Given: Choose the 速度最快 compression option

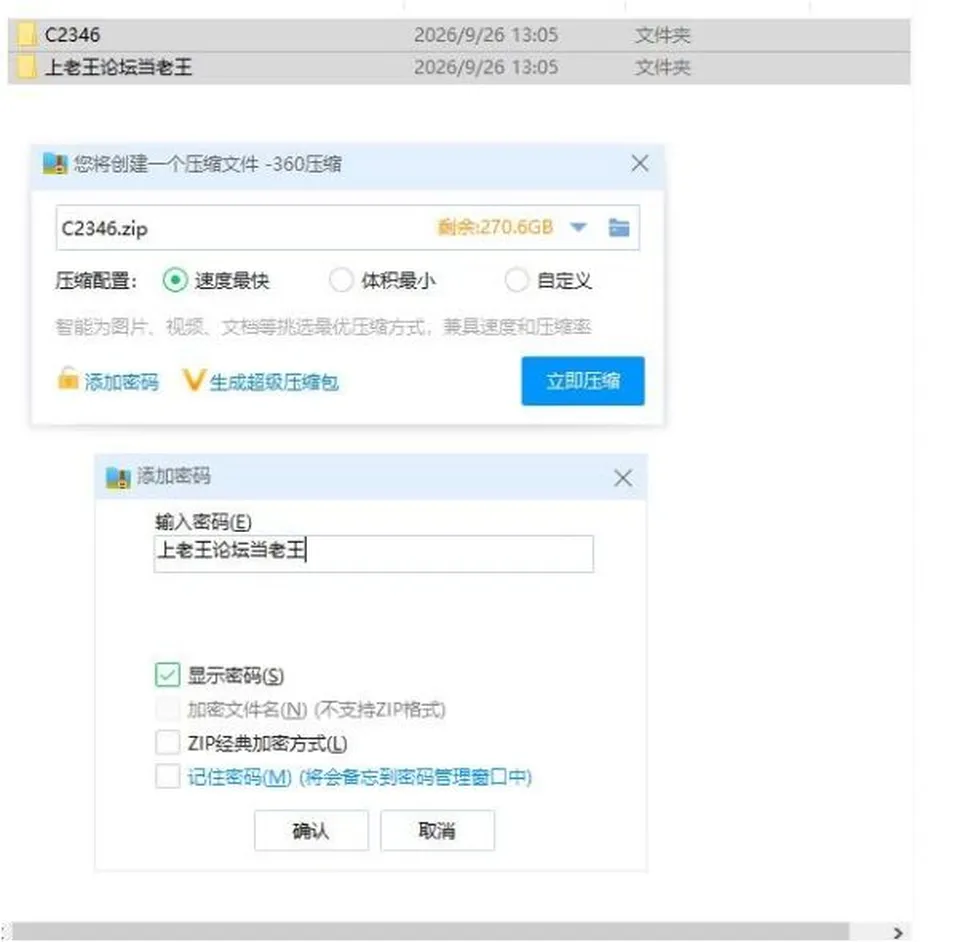Looking at the screenshot, I should [175, 280].
